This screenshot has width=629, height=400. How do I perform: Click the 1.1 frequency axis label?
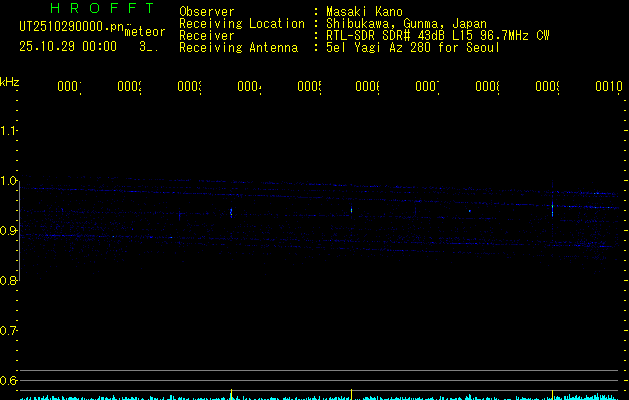coord(8,131)
